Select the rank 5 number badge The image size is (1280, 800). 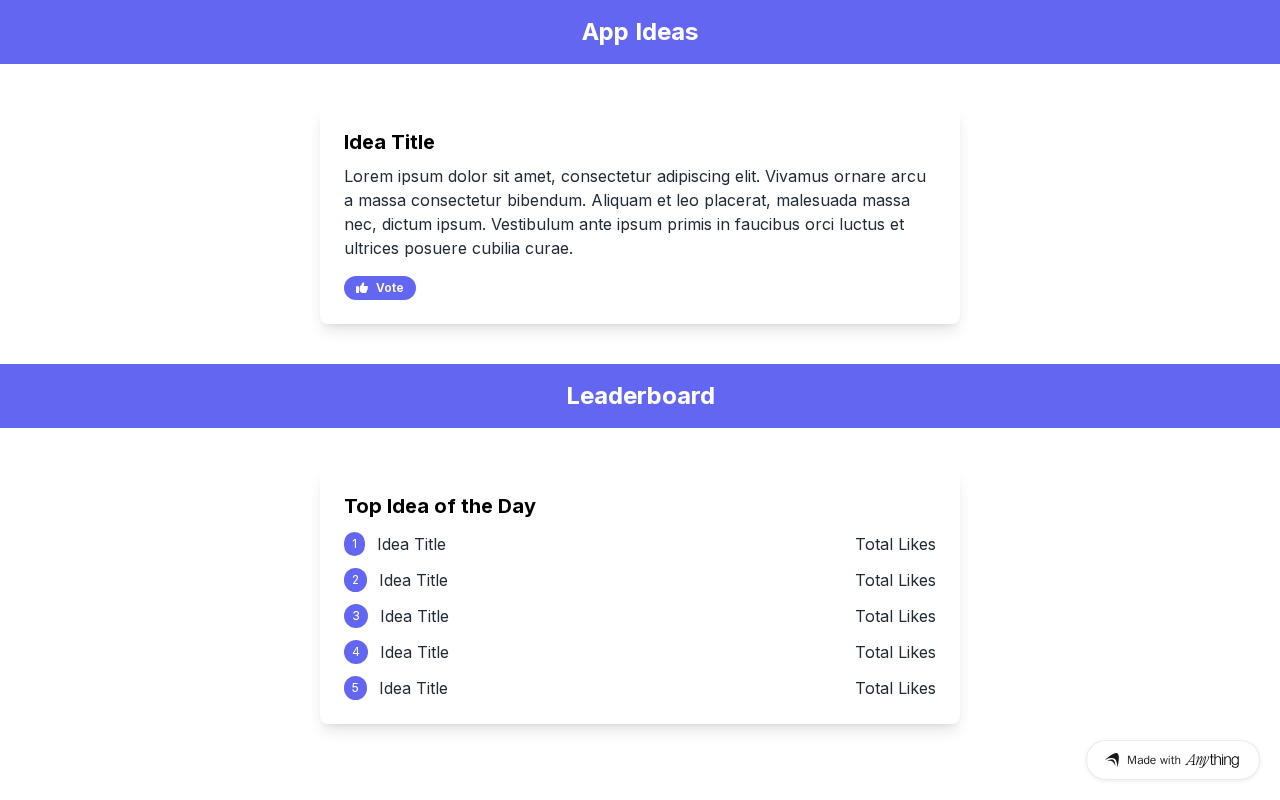[355, 688]
